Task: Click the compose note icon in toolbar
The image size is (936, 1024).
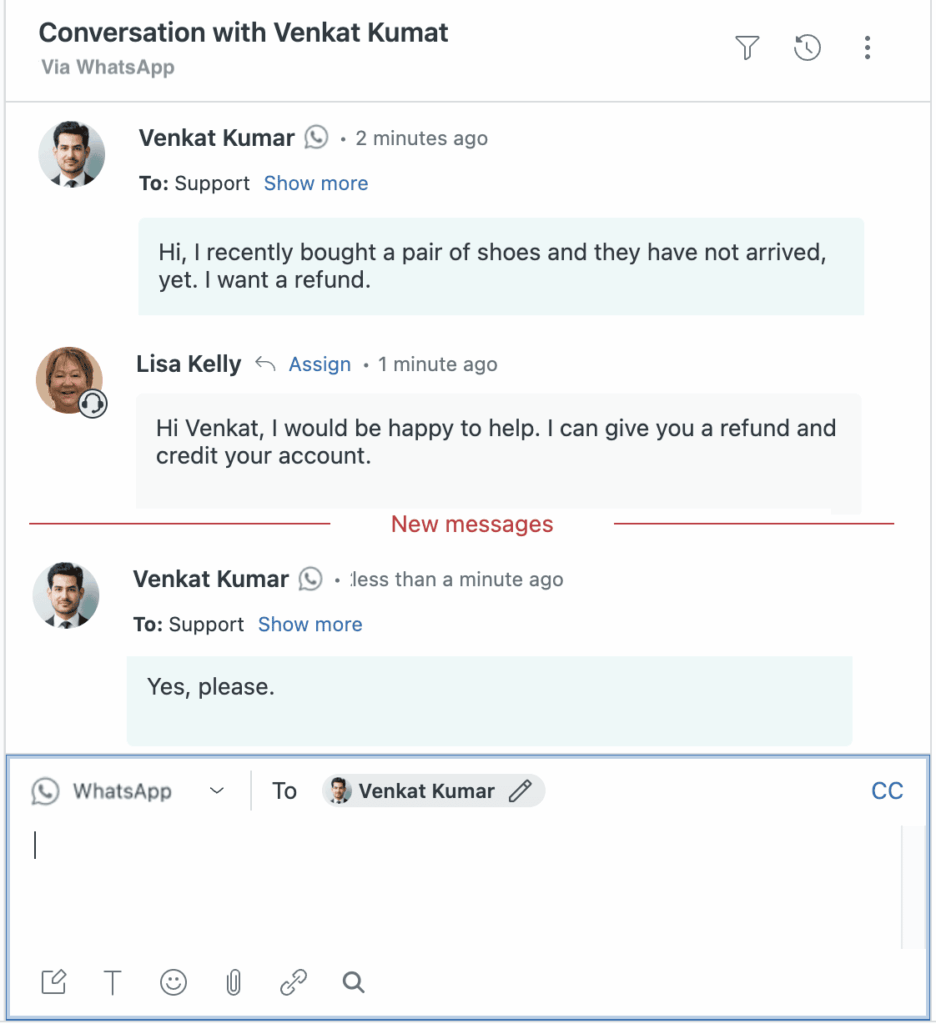Action: point(54,983)
